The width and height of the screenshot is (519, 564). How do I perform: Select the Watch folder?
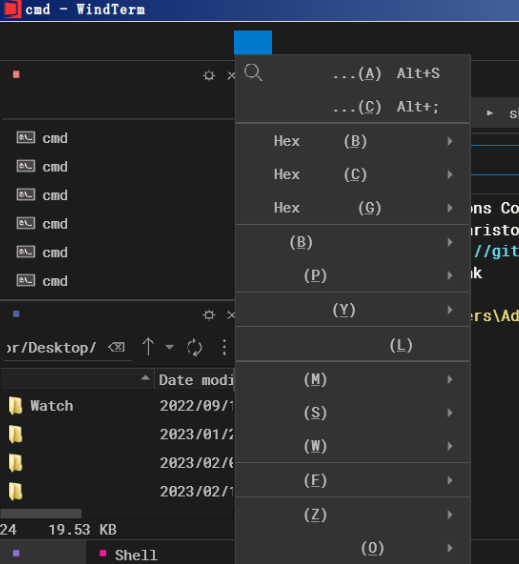[x=117, y=406]
